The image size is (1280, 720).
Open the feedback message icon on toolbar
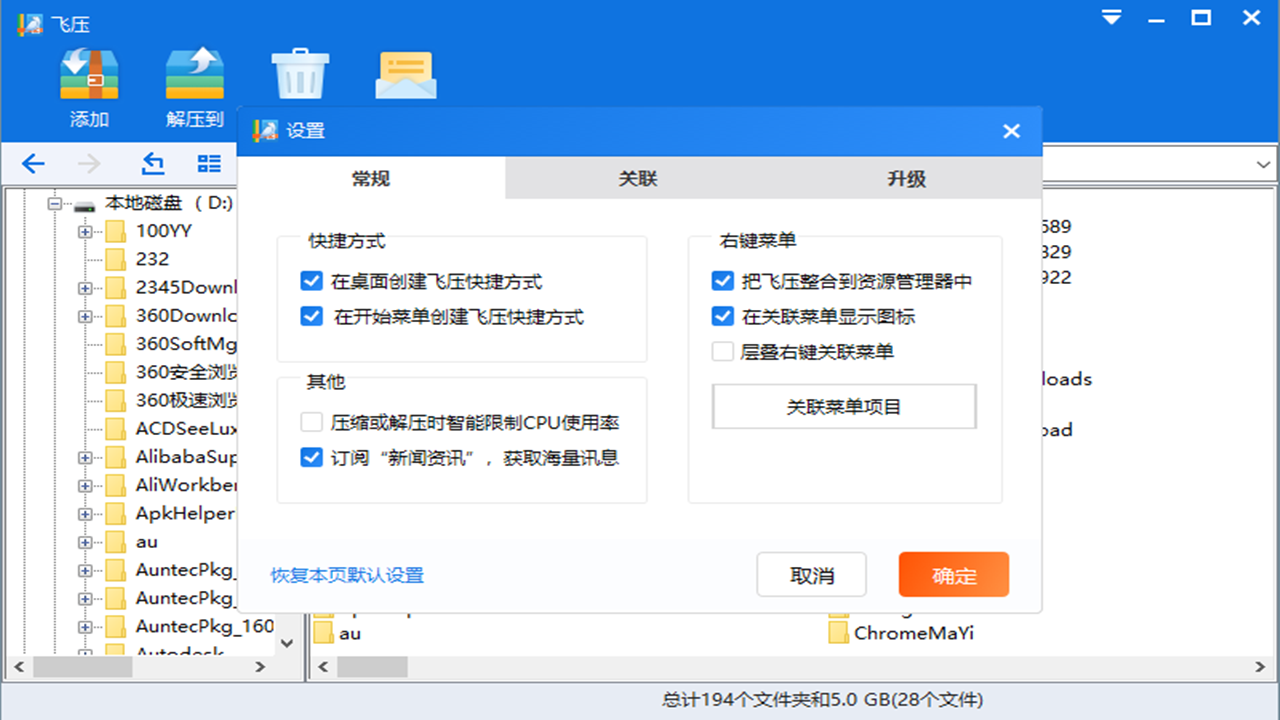point(405,73)
